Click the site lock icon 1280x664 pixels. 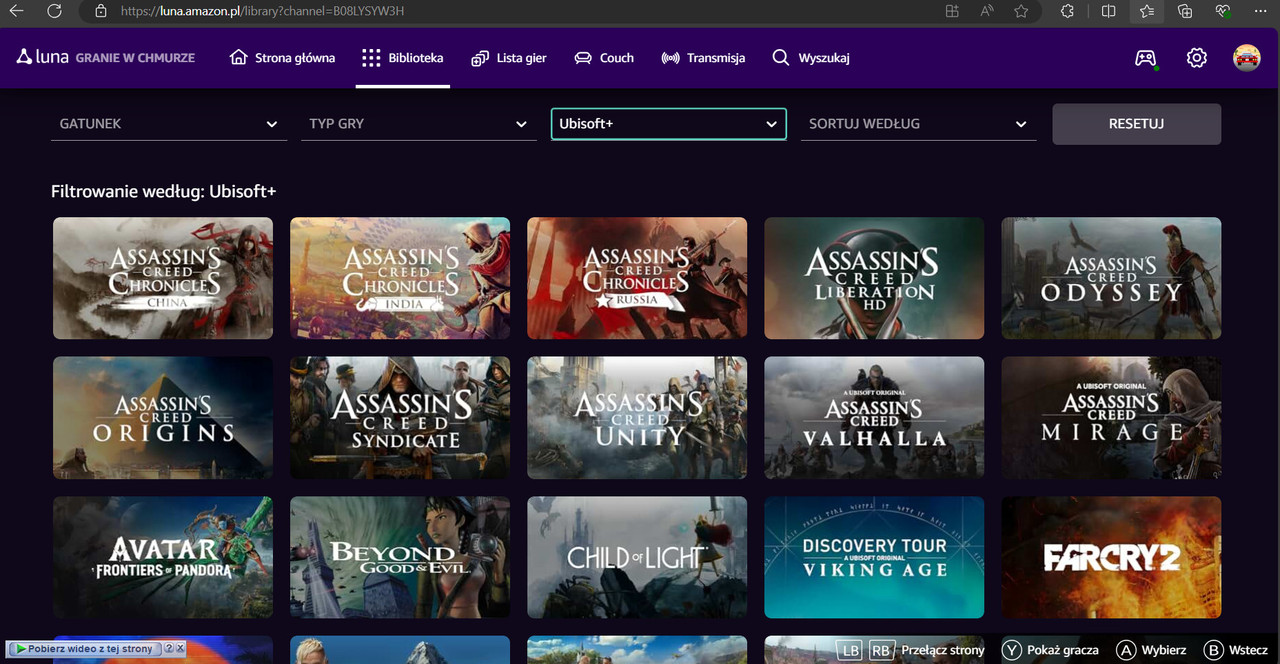coord(100,11)
